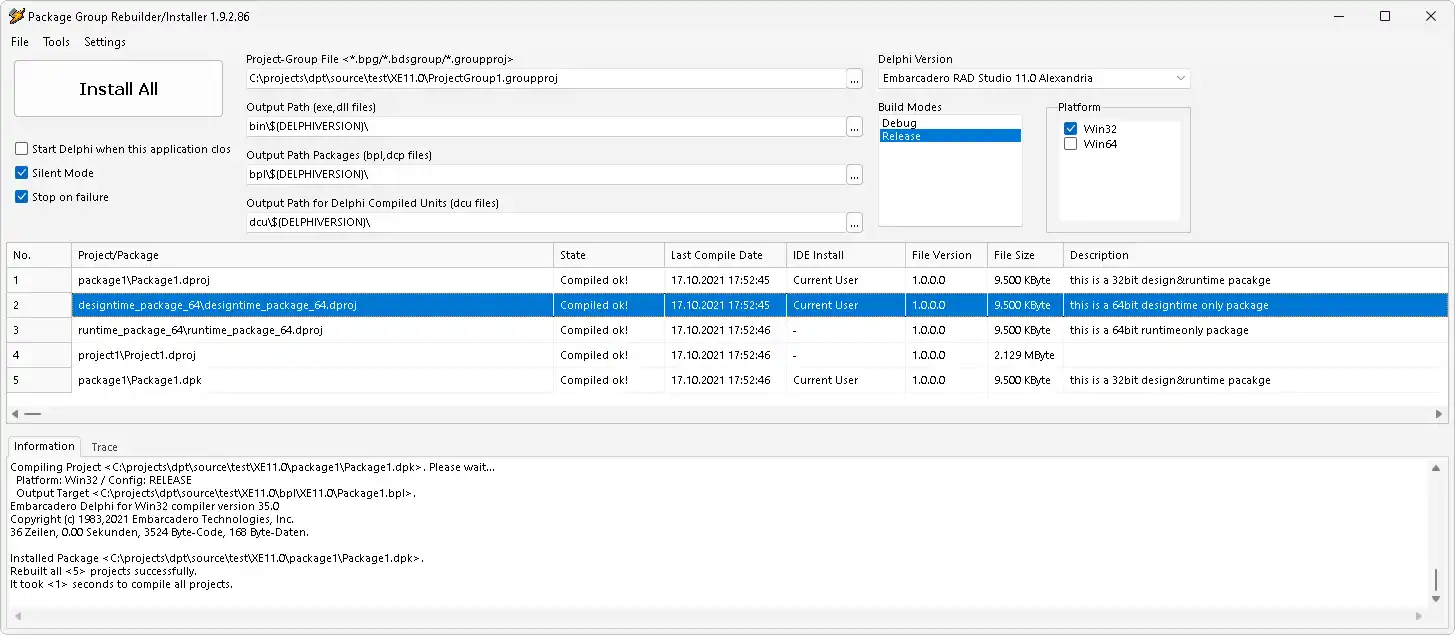Click the Install All button
Viewport: 1455px width, 635px height.
[118, 89]
